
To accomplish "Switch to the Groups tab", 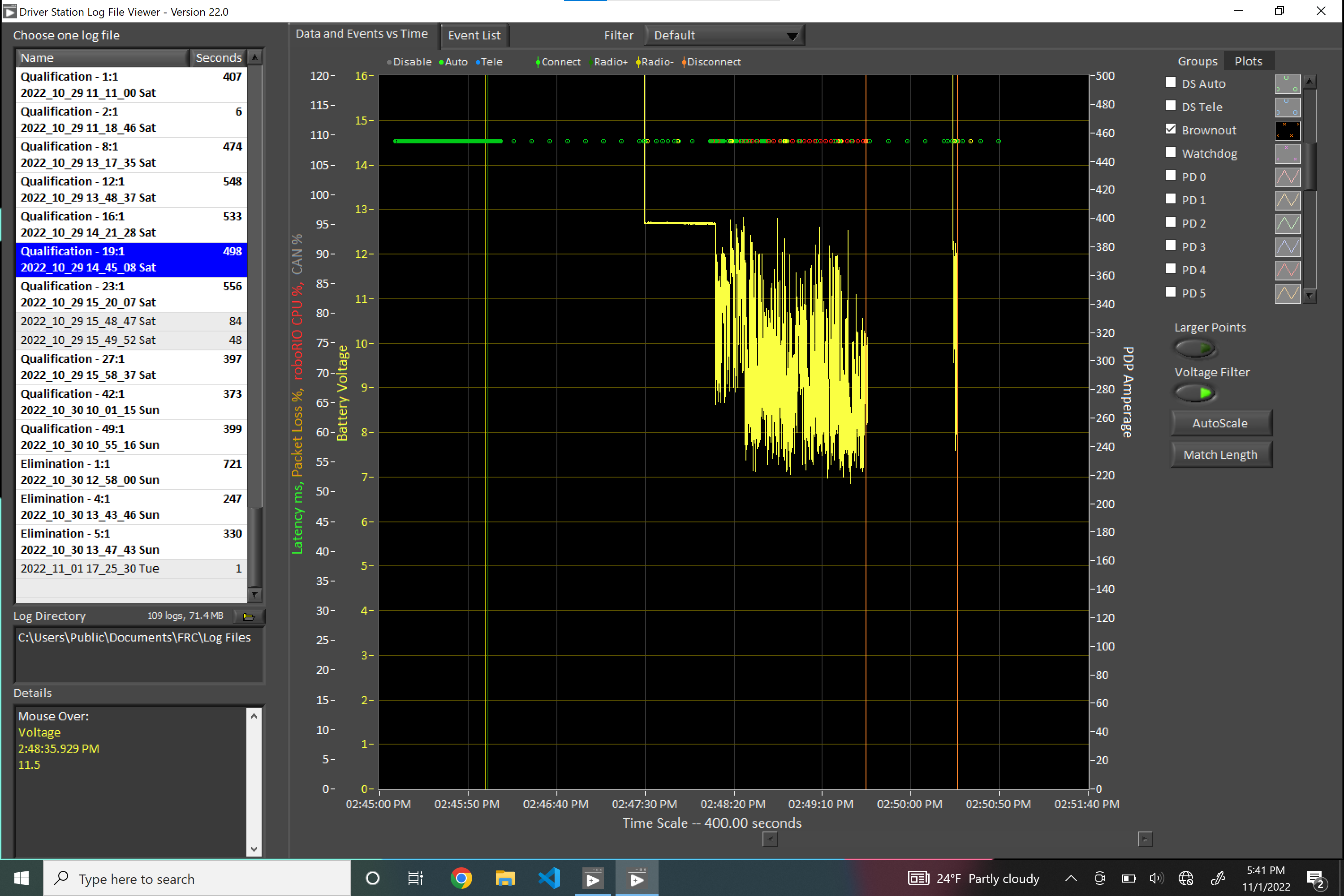I will click(1198, 62).
